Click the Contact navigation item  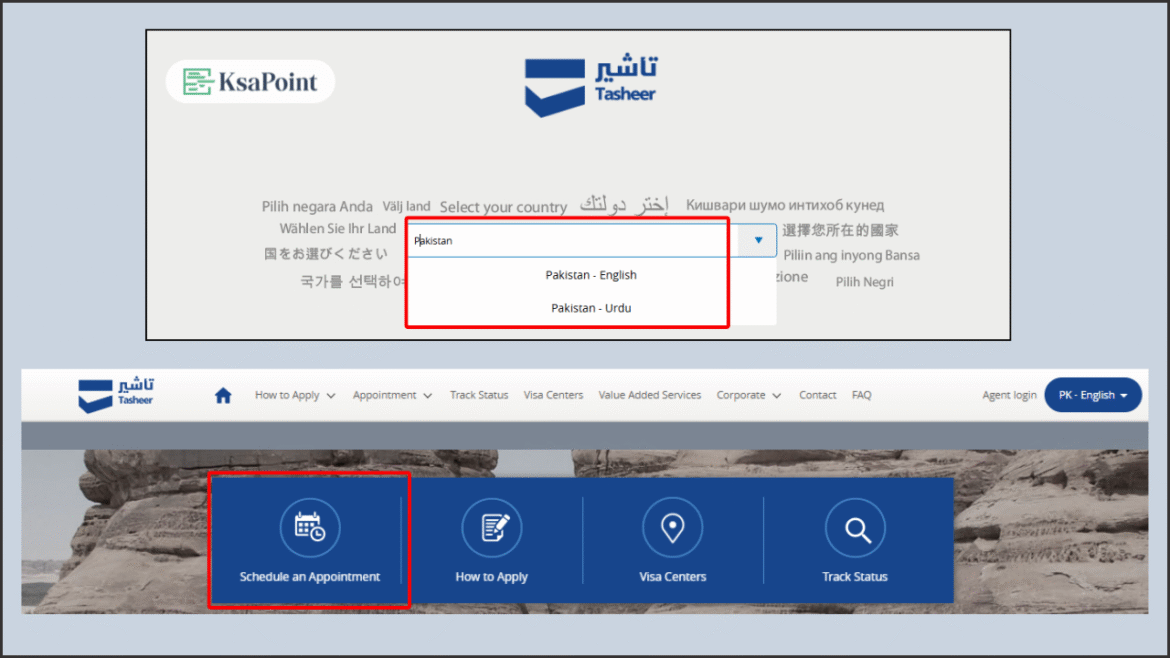(817, 394)
